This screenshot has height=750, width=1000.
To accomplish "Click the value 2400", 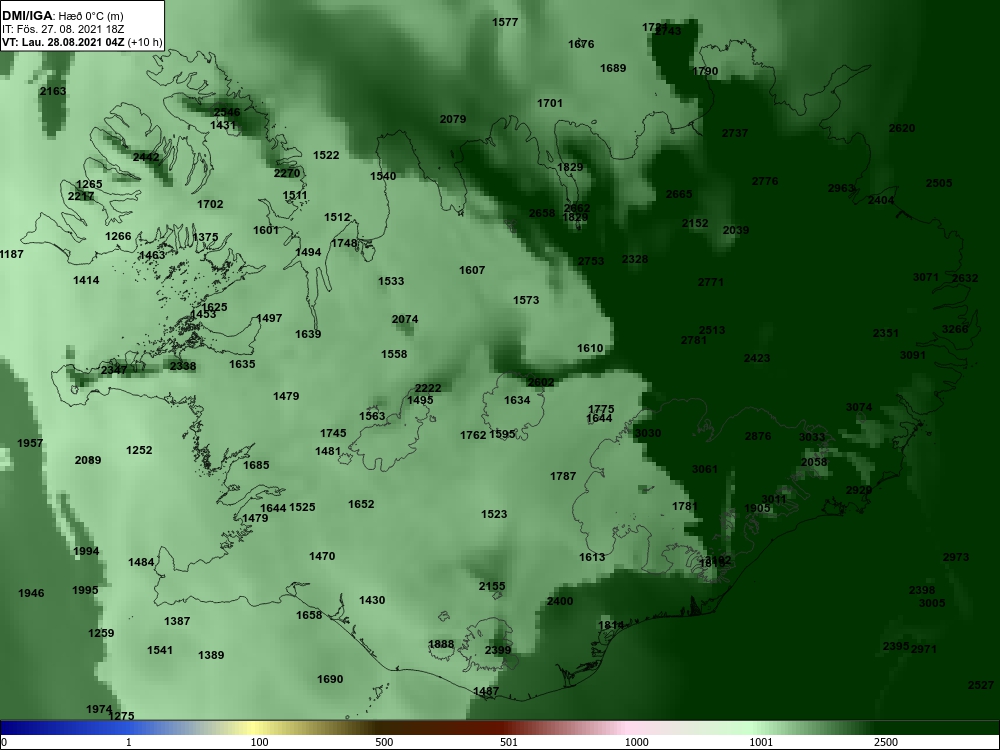I will pyautogui.click(x=560, y=601).
